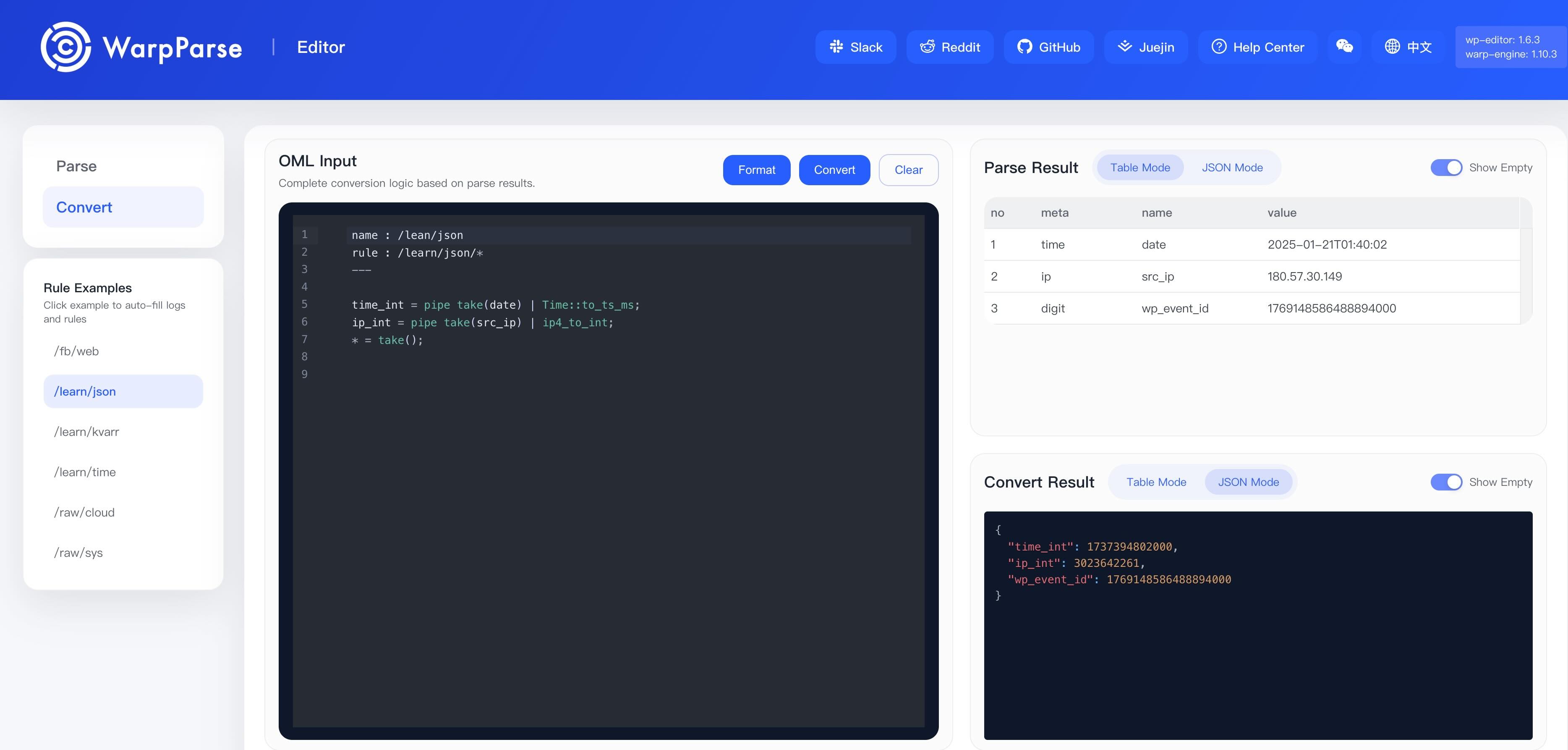Switch Convert Result to Table Mode

click(x=1156, y=482)
